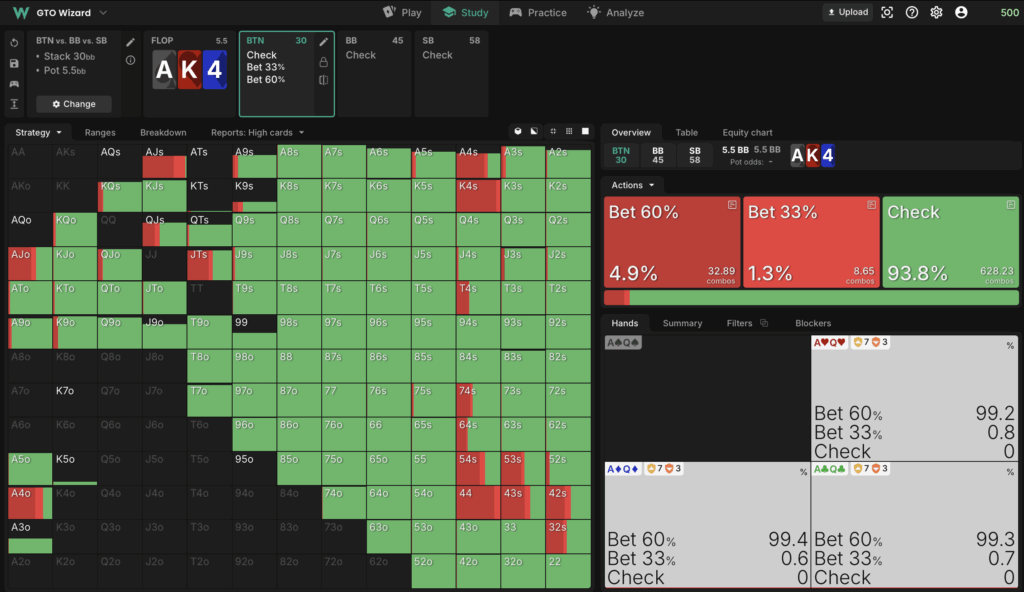Open the Reports: High cards dropdown
The image size is (1024, 592).
[257, 132]
